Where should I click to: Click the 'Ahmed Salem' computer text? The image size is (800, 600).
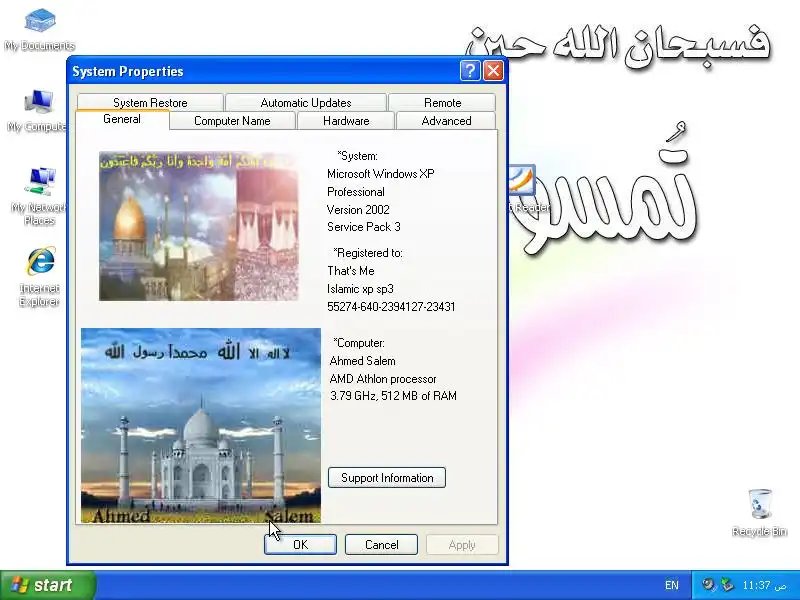coord(362,361)
